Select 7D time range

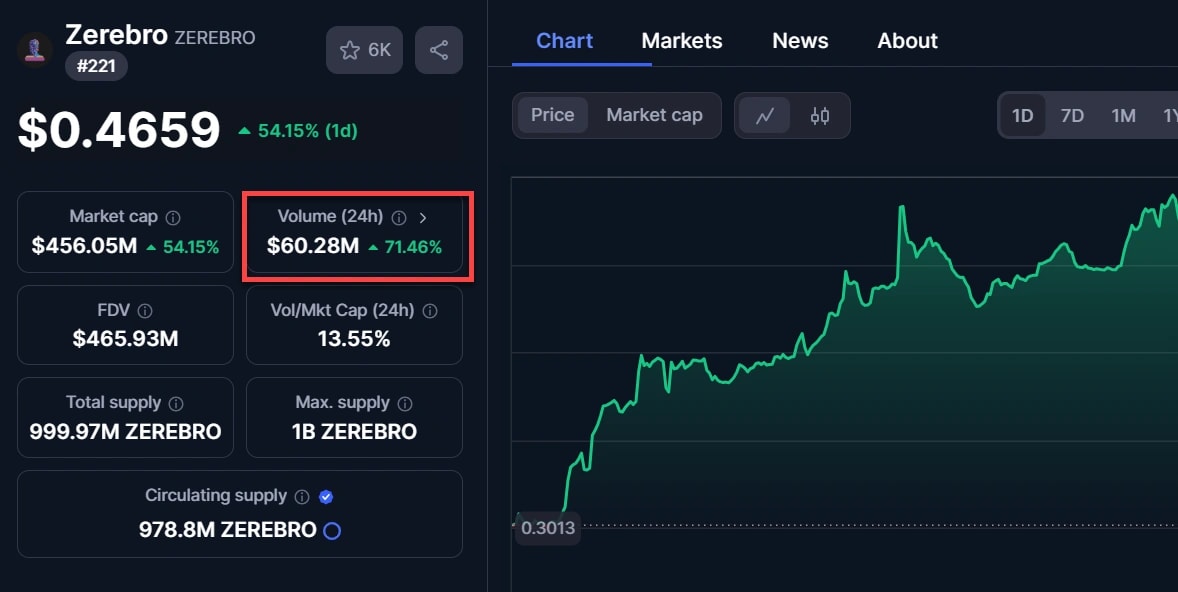1072,115
